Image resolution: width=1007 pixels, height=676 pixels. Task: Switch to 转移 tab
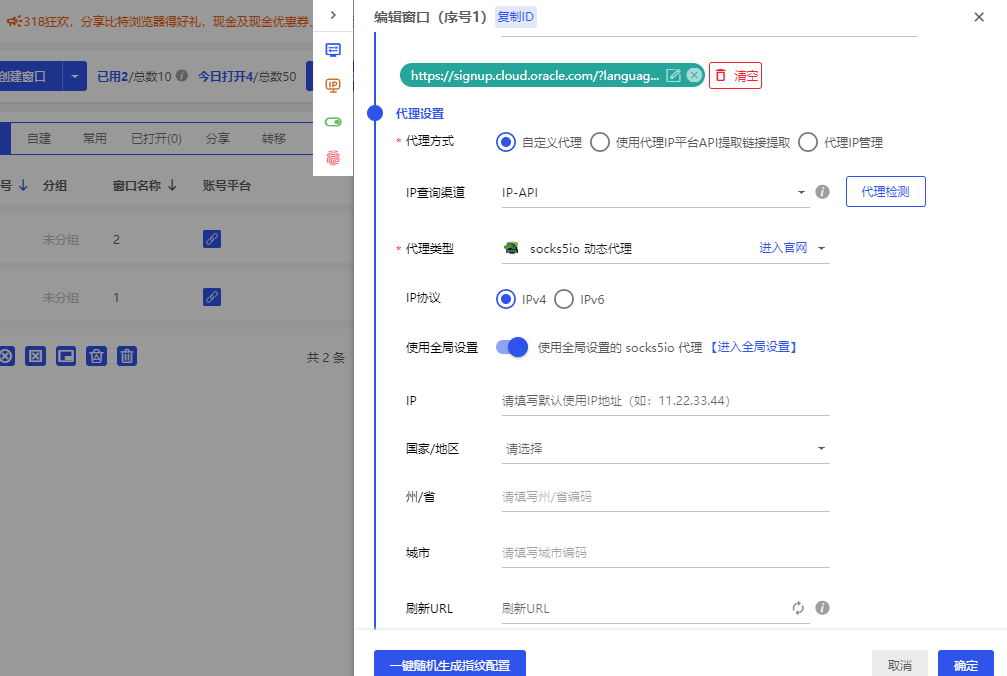pos(274,139)
